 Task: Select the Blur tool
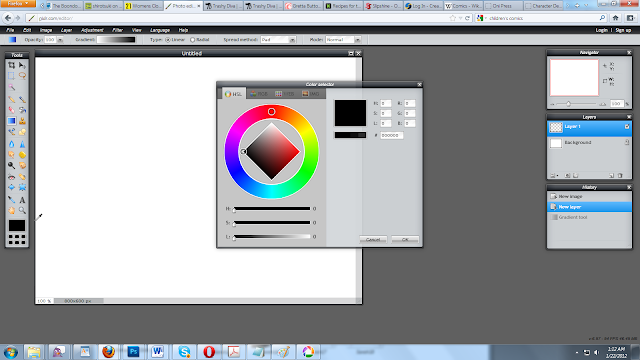click(11, 144)
